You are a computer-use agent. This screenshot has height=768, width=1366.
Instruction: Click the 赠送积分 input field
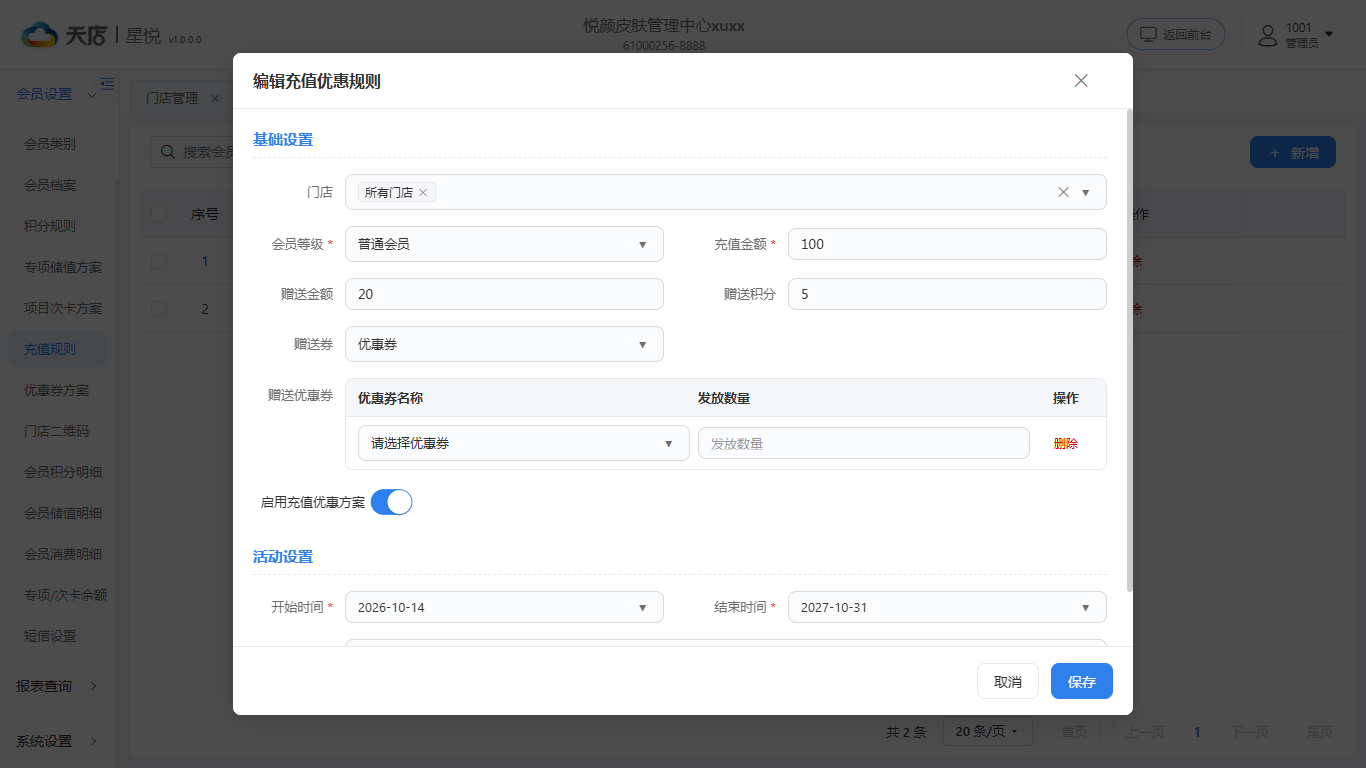(947, 294)
